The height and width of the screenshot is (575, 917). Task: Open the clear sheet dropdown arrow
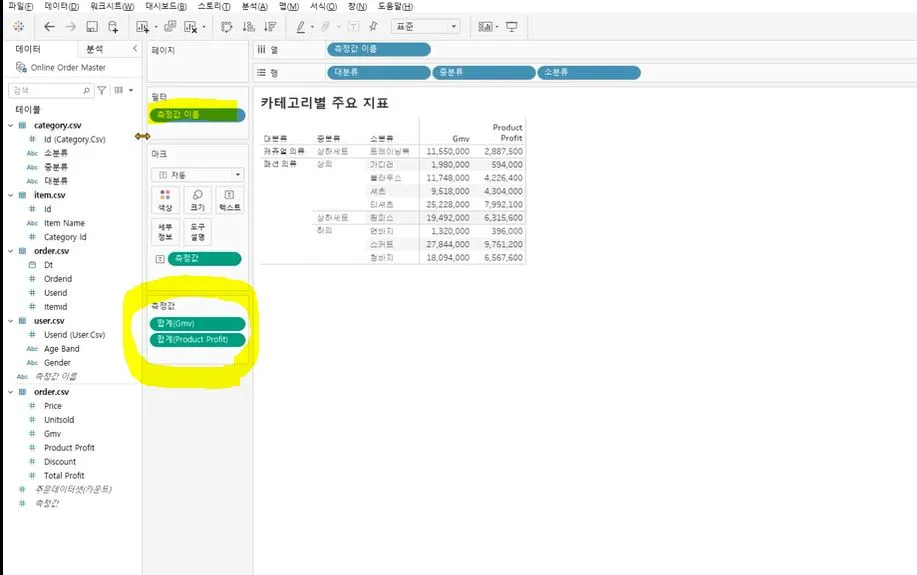[204, 27]
